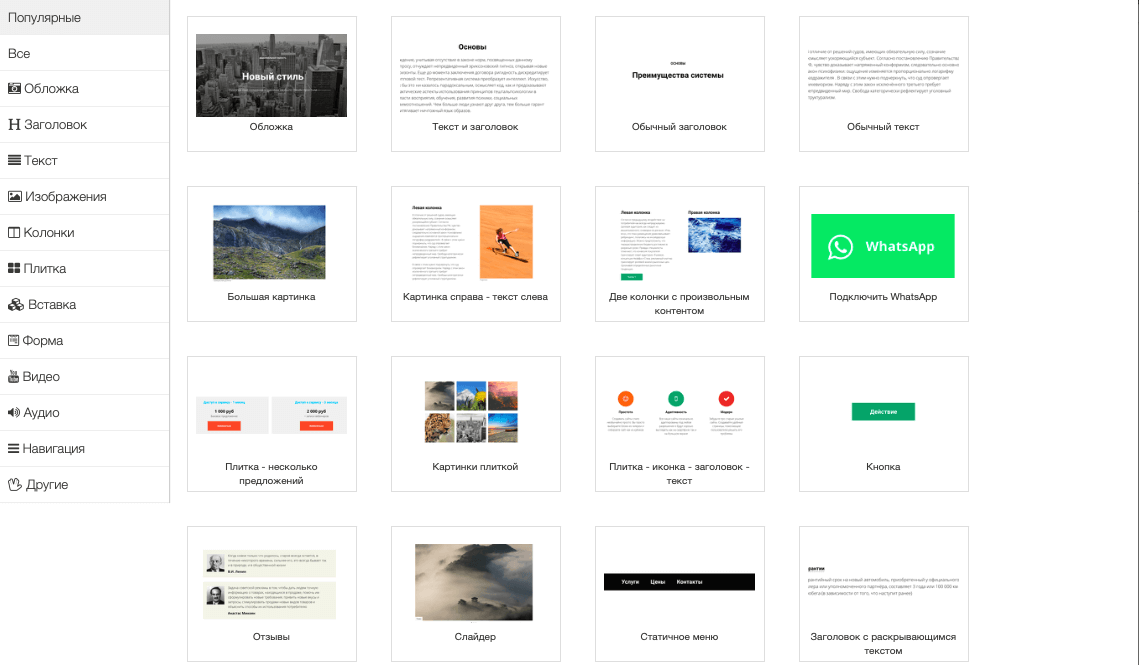The image size is (1139, 665).
Task: Click the Форма category text
Action: tap(42, 340)
